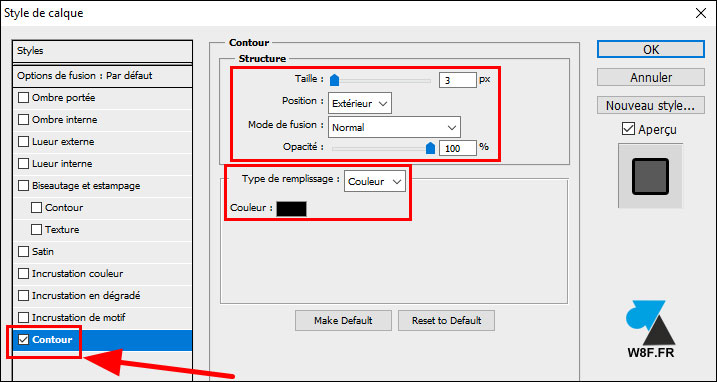Open the Mode de fusion dropdown
This screenshot has height=382, width=717.
pos(394,128)
